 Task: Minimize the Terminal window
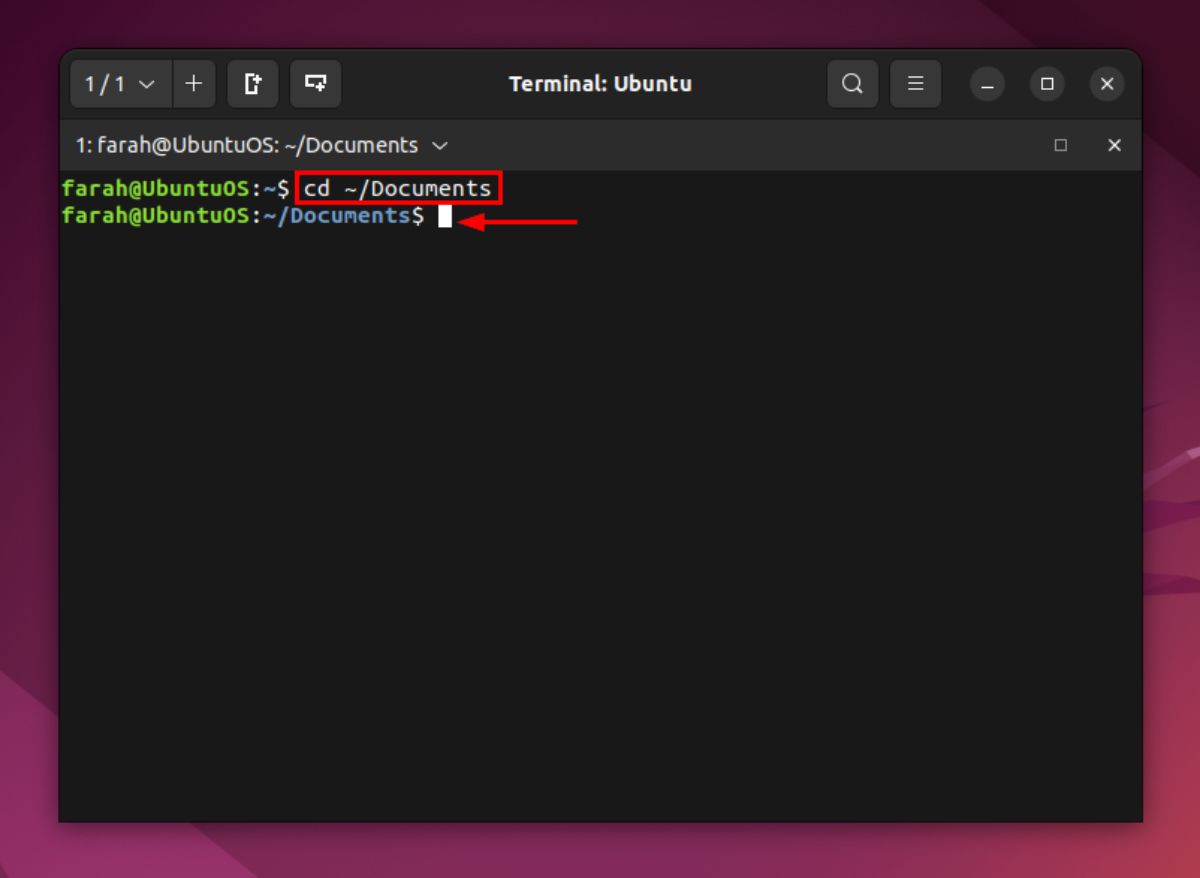pyautogui.click(x=987, y=84)
